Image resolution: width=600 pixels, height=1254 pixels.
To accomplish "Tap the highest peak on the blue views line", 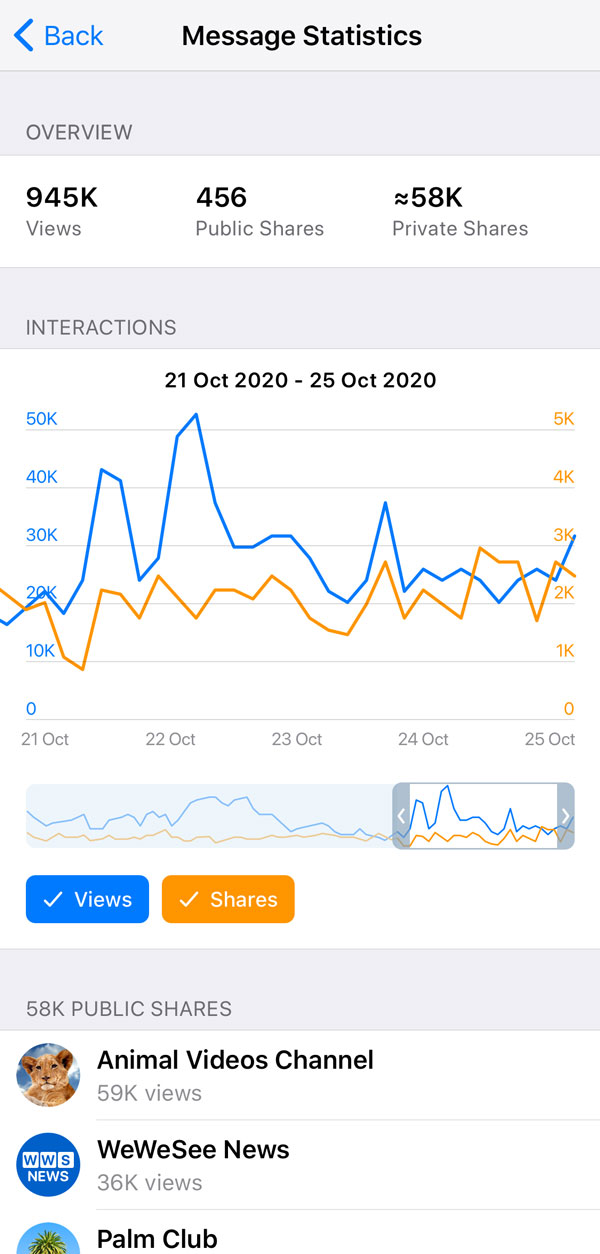I will [196, 412].
